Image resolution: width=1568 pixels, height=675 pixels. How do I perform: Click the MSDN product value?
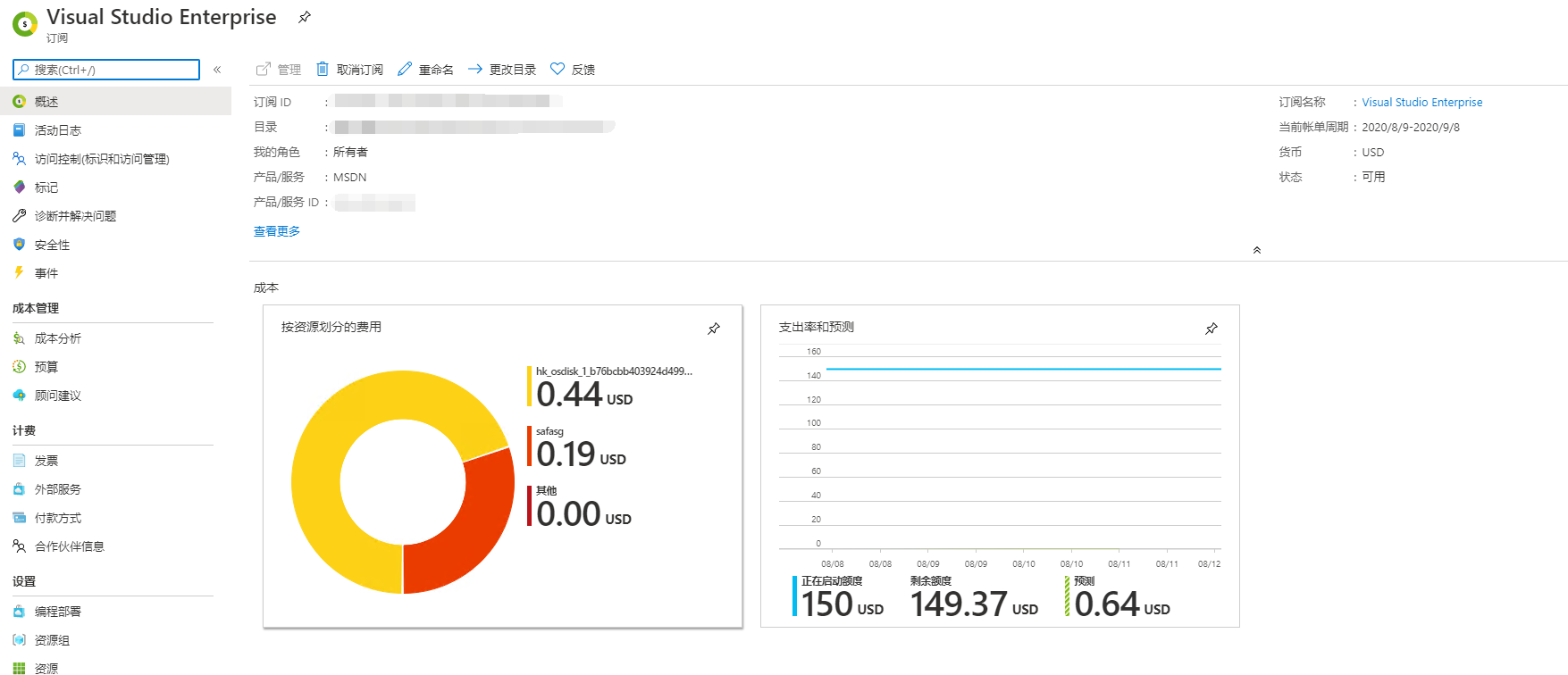tap(350, 178)
